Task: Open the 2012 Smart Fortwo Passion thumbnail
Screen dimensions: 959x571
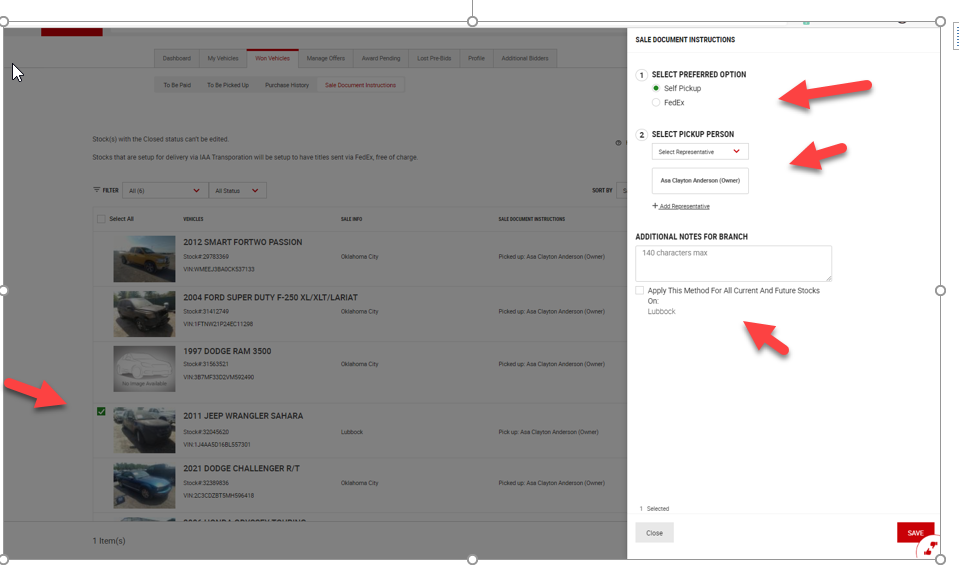Action: tap(144, 258)
